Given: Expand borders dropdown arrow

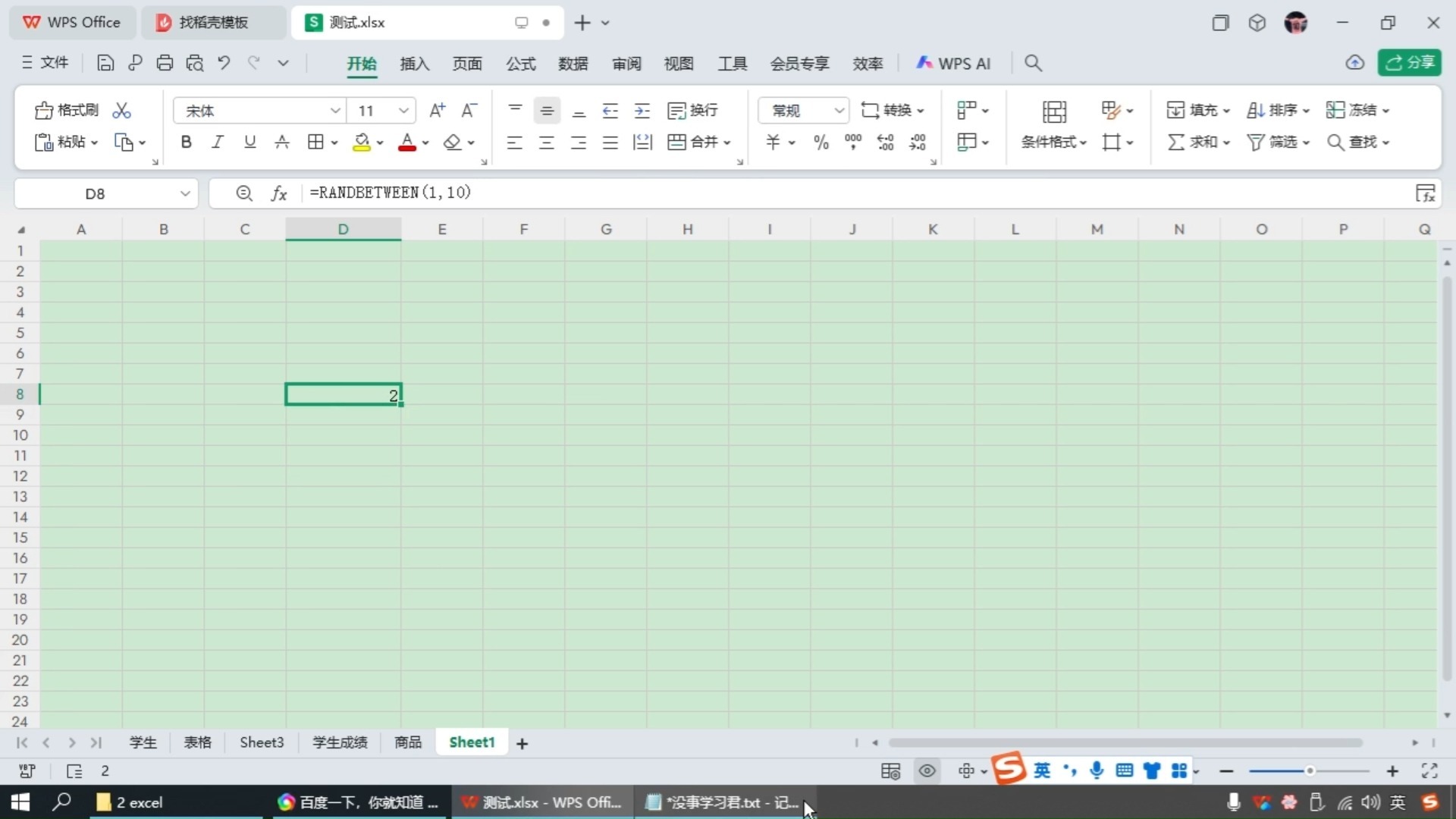Looking at the screenshot, I should click(x=334, y=143).
